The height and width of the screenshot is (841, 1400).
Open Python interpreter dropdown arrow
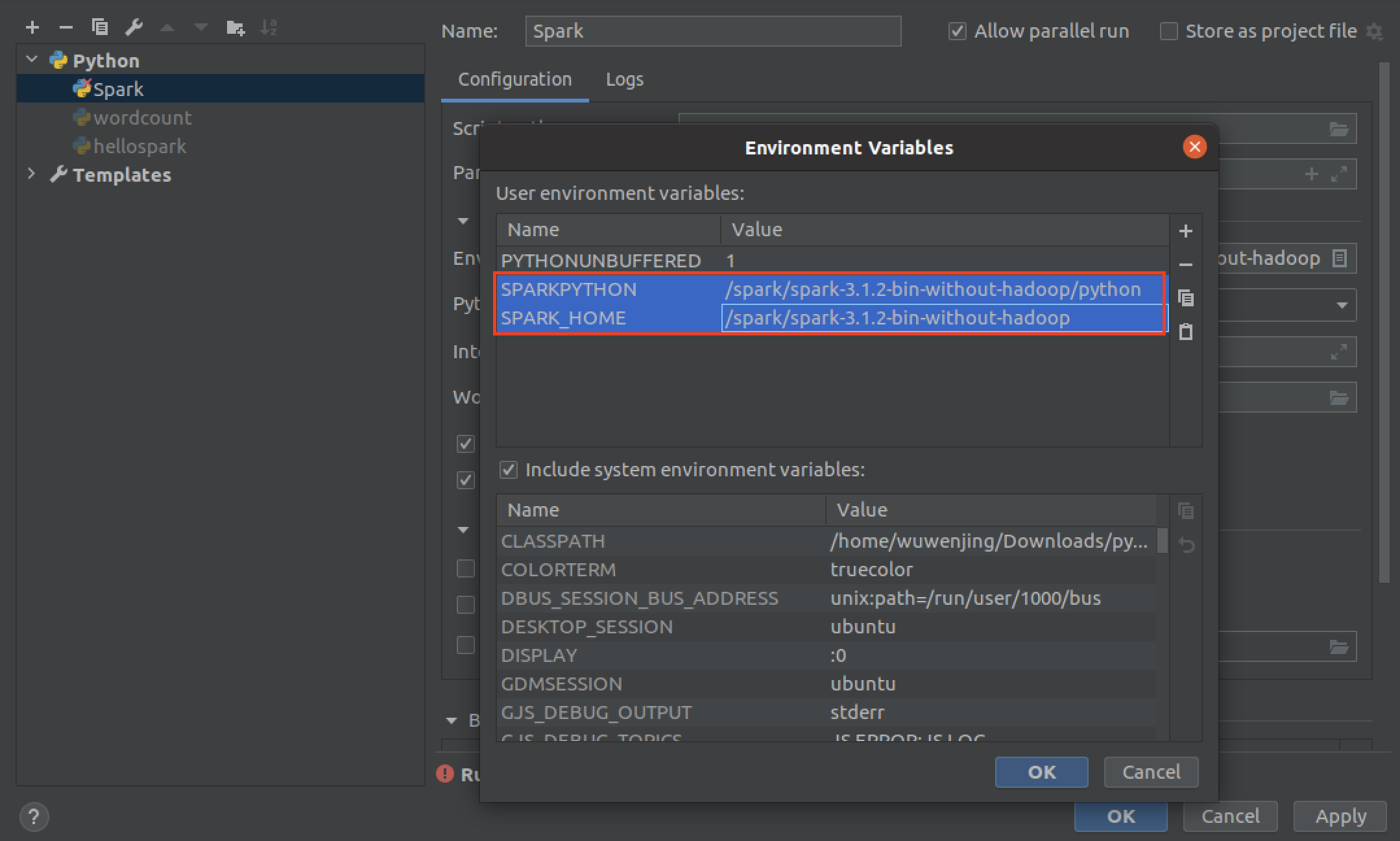click(x=1342, y=305)
